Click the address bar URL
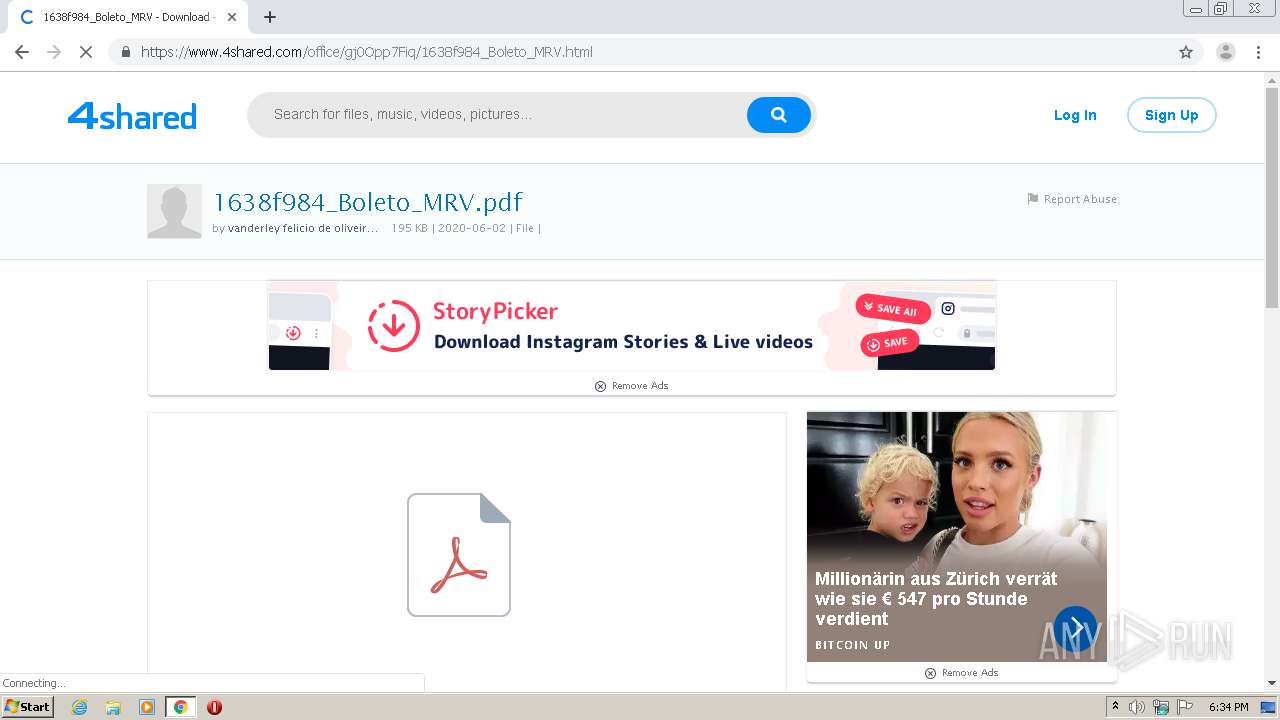Viewport: 1280px width, 720px height. (367, 52)
